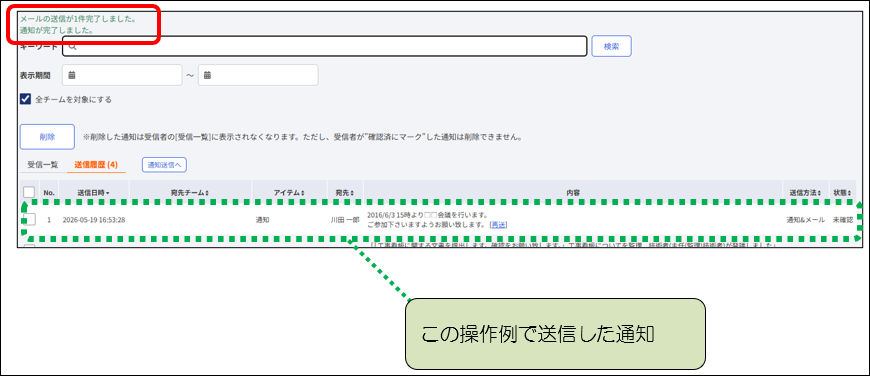Focus the キーワード search input field
The image size is (870, 376).
point(325,47)
